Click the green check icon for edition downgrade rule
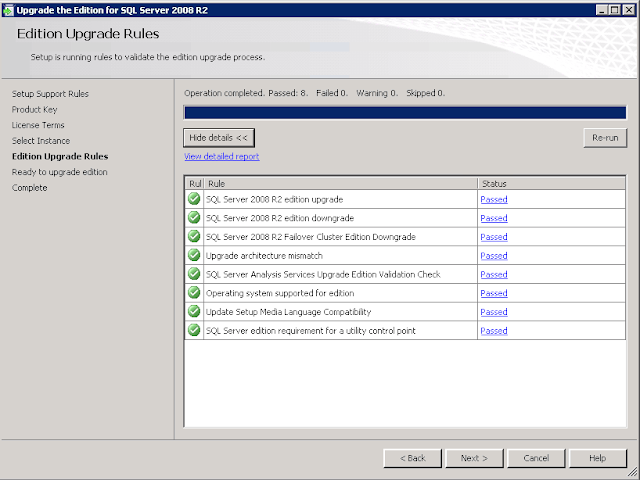The height and width of the screenshot is (480, 640). point(194,218)
